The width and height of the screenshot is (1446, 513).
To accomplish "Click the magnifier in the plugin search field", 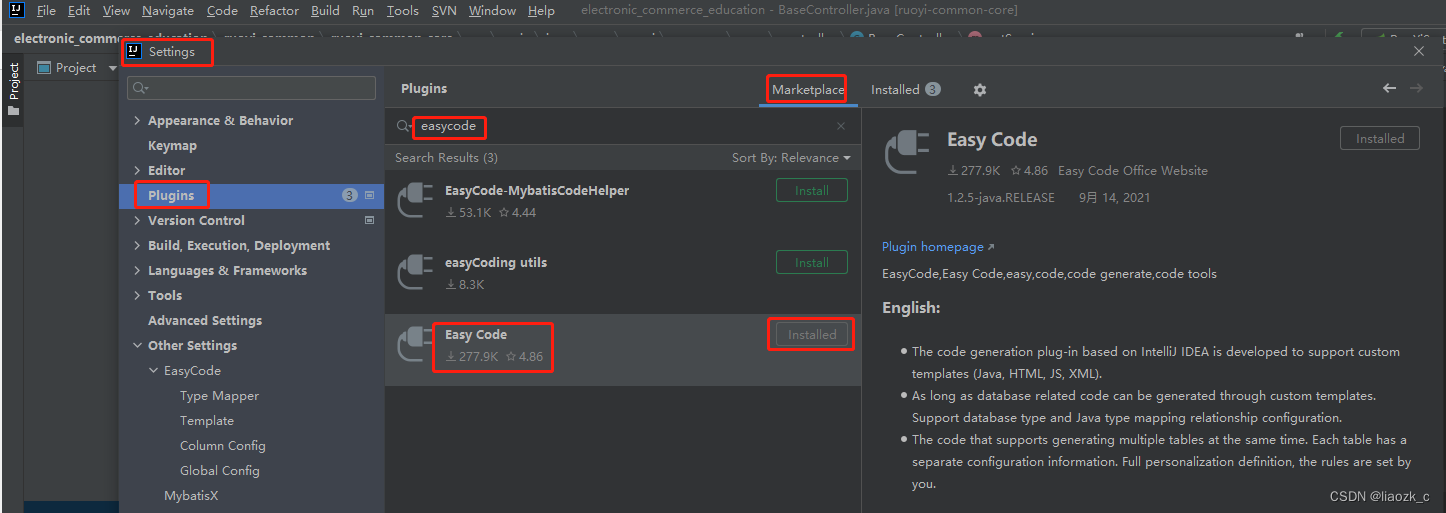I will pyautogui.click(x=403, y=127).
